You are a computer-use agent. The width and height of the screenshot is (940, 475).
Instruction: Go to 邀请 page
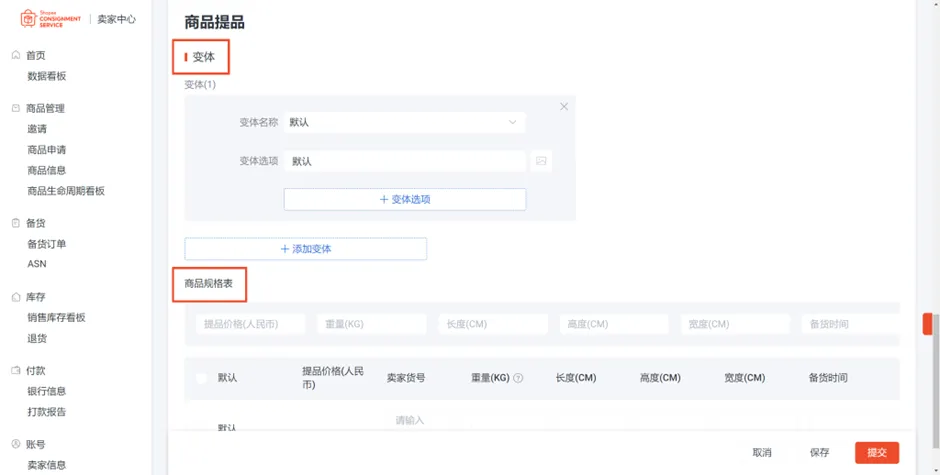tap(37, 129)
